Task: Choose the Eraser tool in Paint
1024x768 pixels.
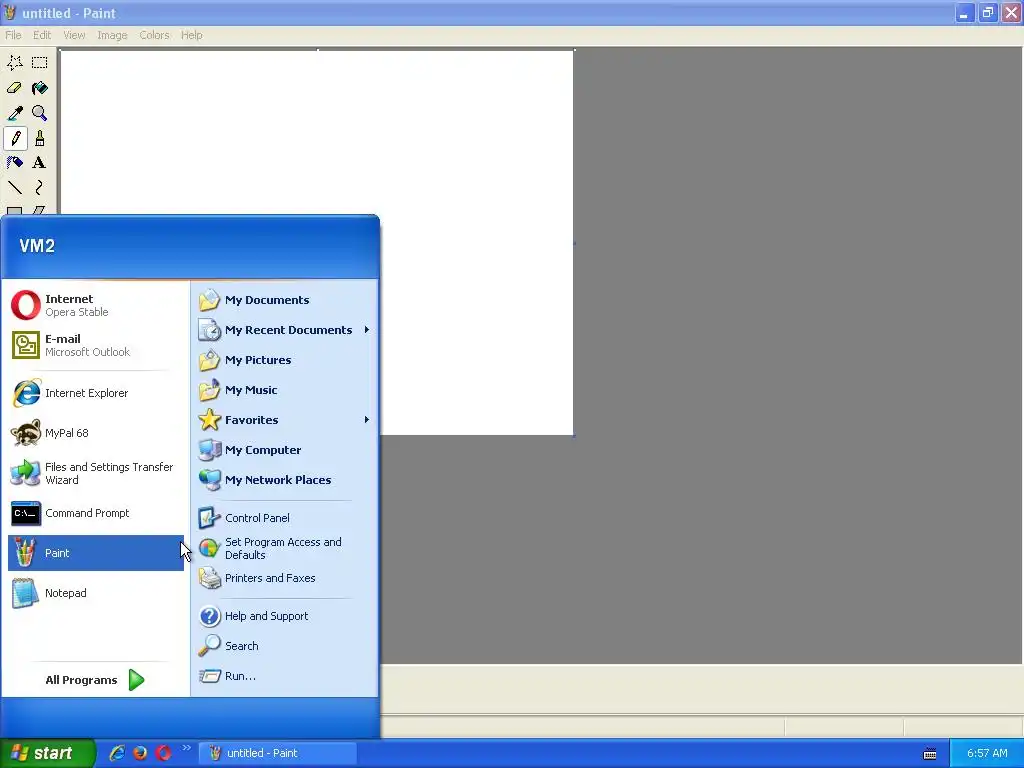Action: [x=15, y=88]
